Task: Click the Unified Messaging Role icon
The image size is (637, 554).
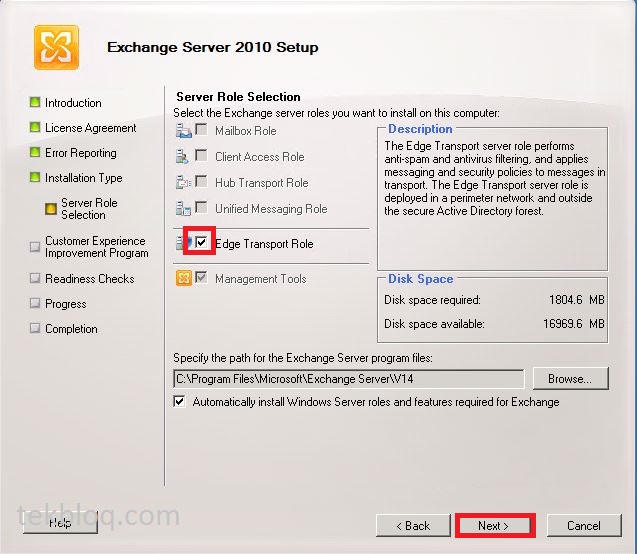Action: click(184, 208)
